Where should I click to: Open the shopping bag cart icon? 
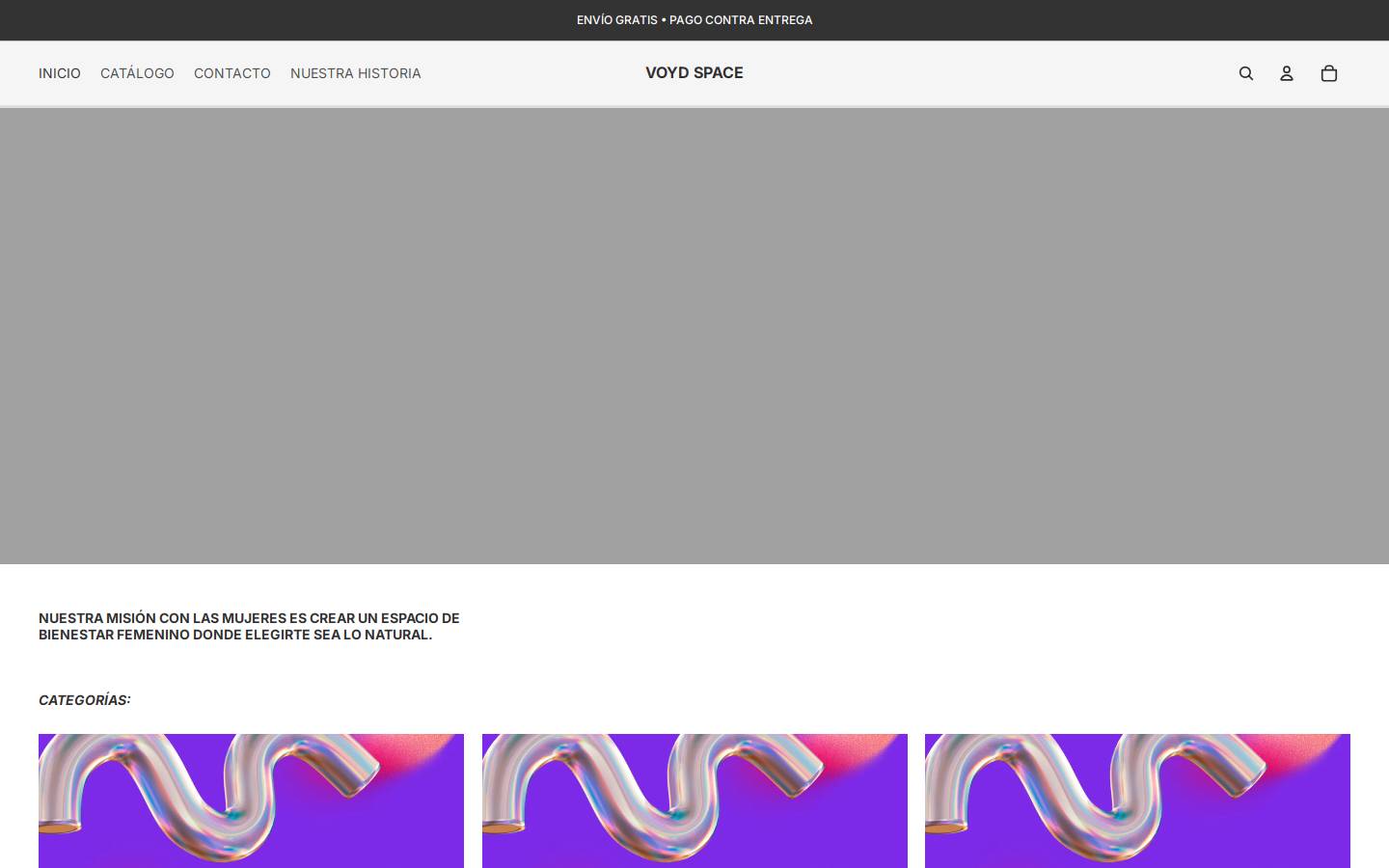1329,73
